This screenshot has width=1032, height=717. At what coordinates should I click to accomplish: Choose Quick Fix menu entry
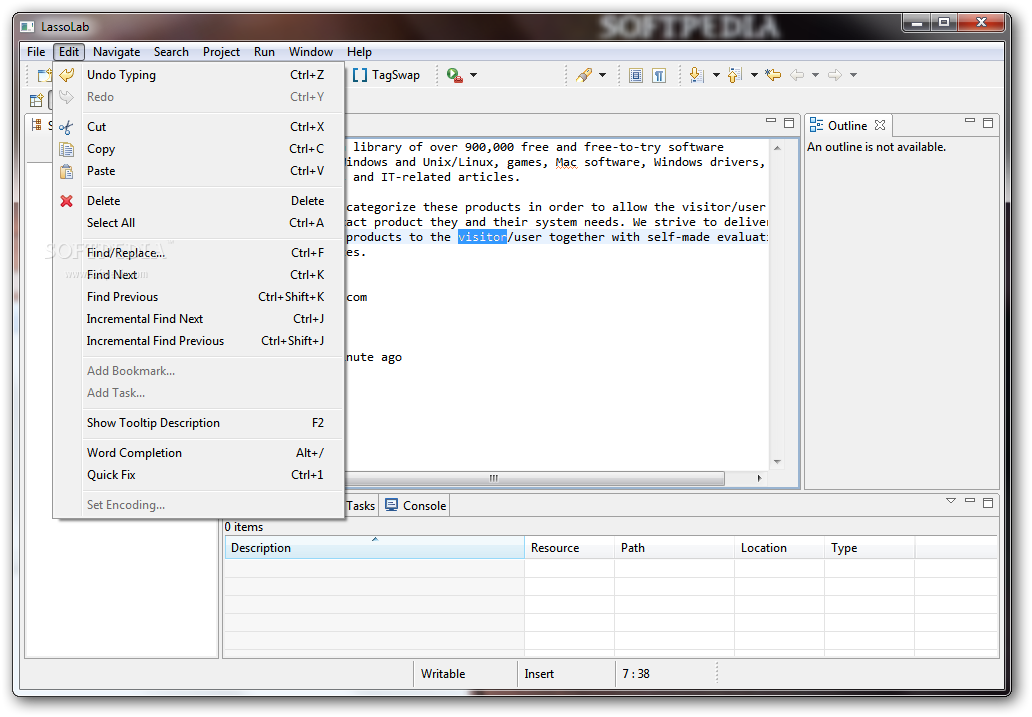pyautogui.click(x=199, y=475)
